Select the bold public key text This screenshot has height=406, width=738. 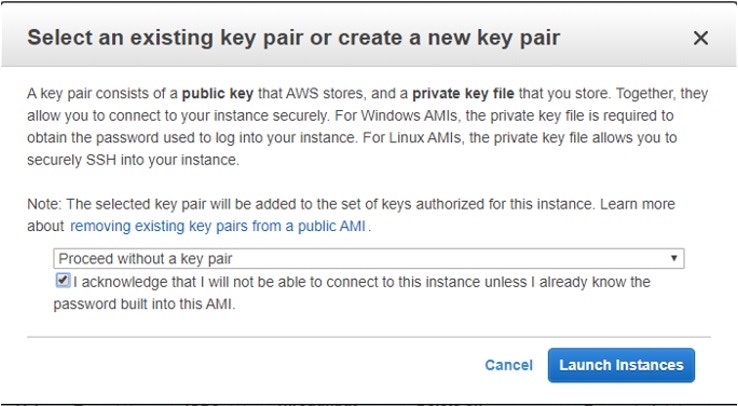tap(218, 94)
